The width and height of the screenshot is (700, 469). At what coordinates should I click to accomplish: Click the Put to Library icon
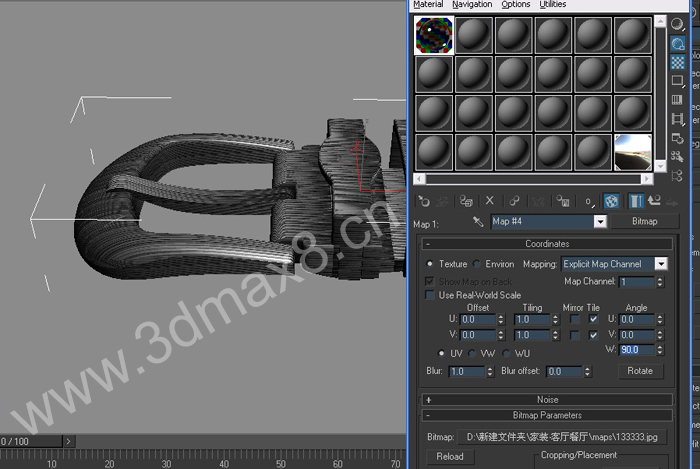click(x=562, y=202)
